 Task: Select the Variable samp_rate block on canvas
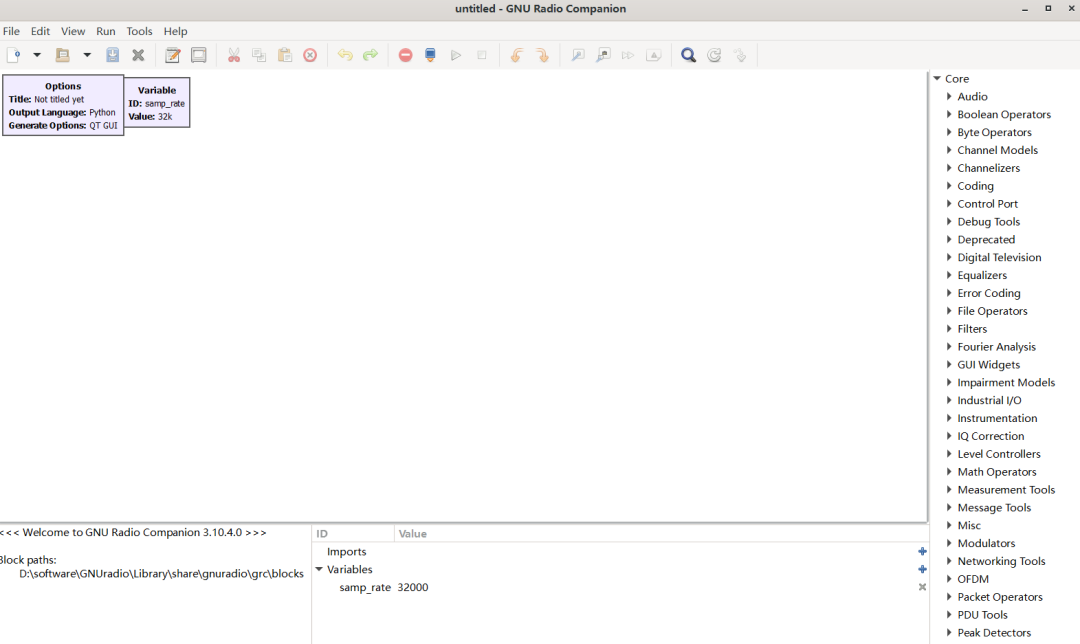pyautogui.click(x=157, y=103)
